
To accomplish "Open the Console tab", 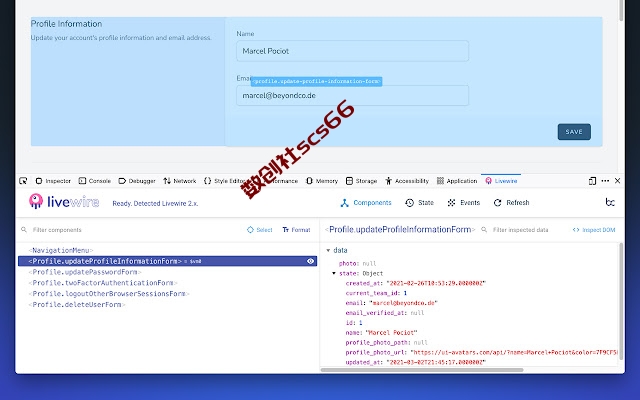I will (x=95, y=181).
